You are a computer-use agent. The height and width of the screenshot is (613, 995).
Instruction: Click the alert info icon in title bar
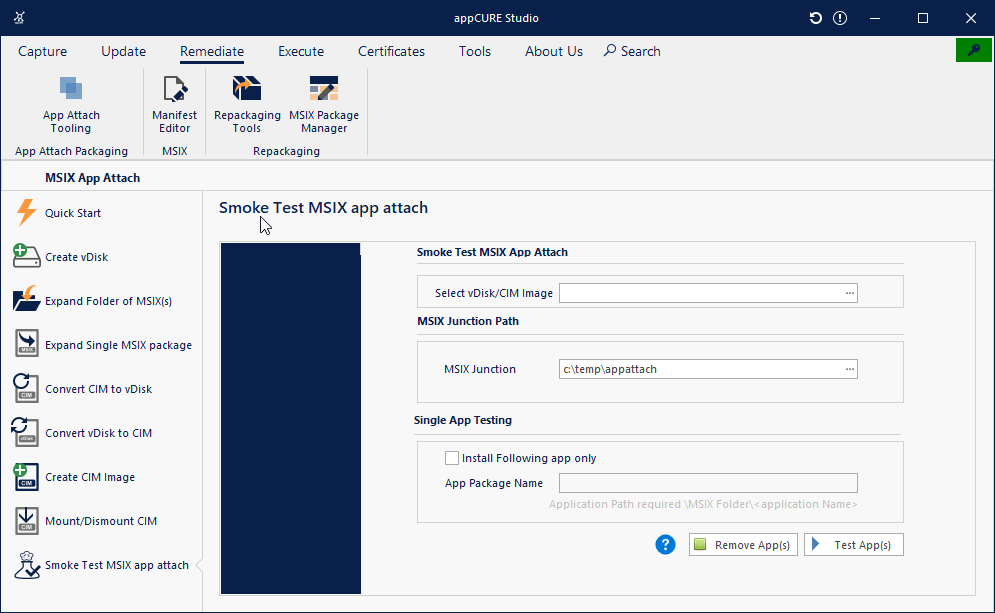(x=840, y=18)
